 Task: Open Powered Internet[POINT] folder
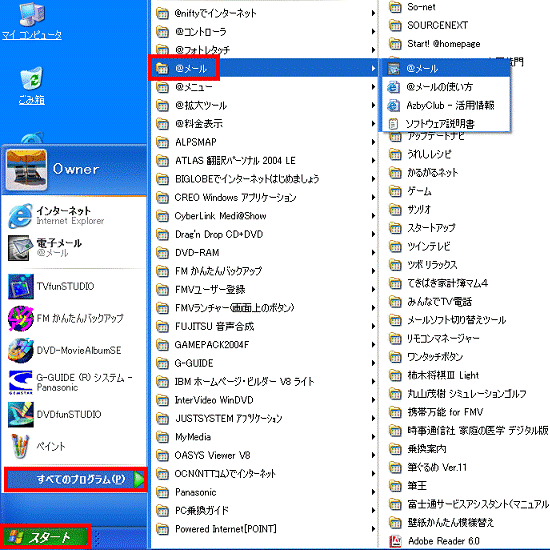point(265,529)
